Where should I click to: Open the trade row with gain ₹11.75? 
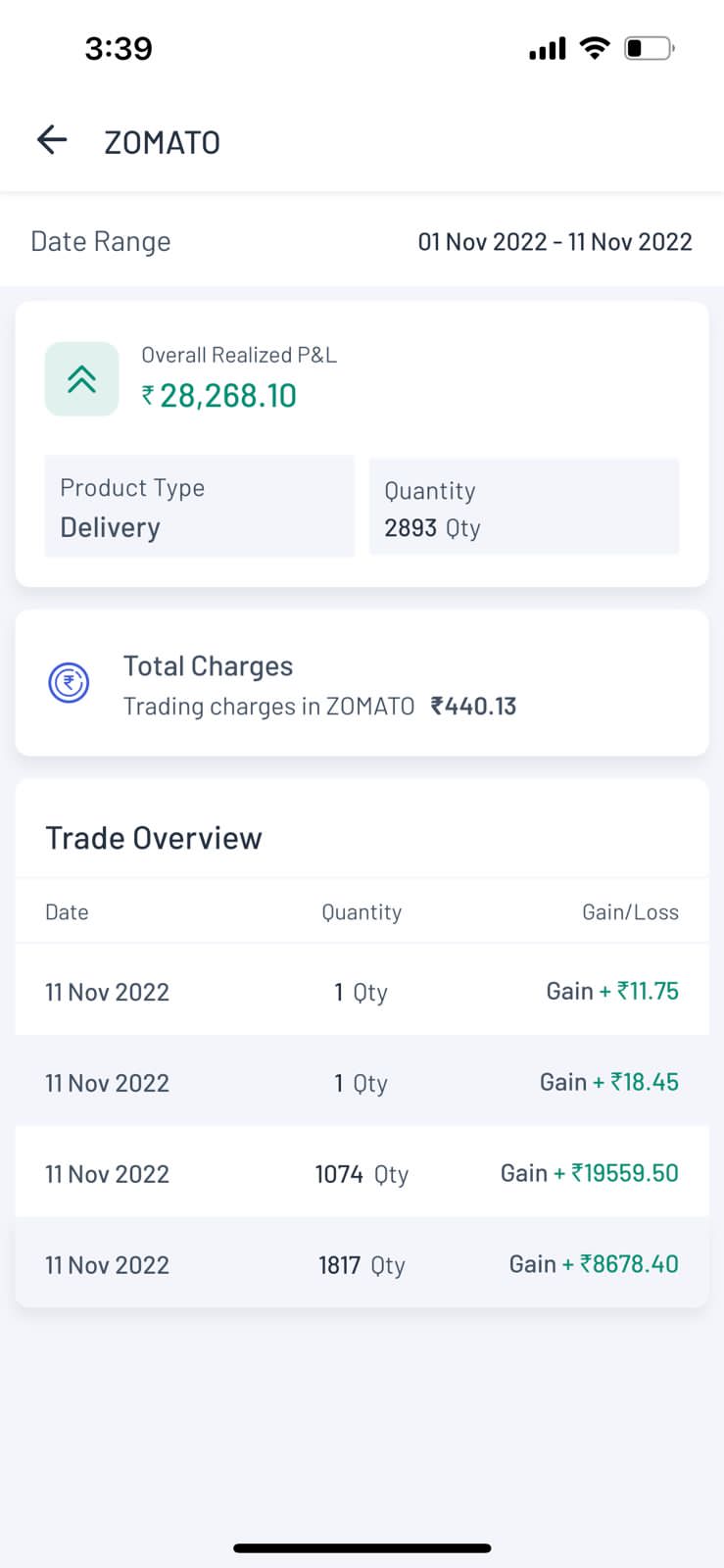pos(362,992)
